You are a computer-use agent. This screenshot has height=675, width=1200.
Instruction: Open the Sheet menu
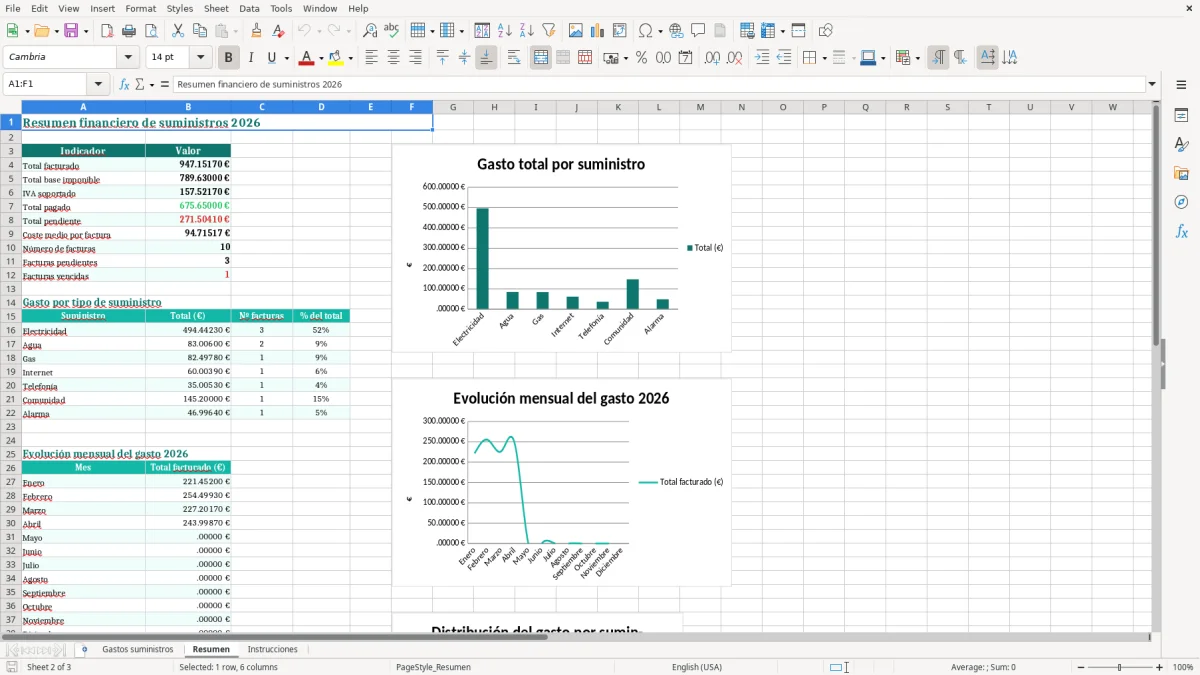[216, 8]
